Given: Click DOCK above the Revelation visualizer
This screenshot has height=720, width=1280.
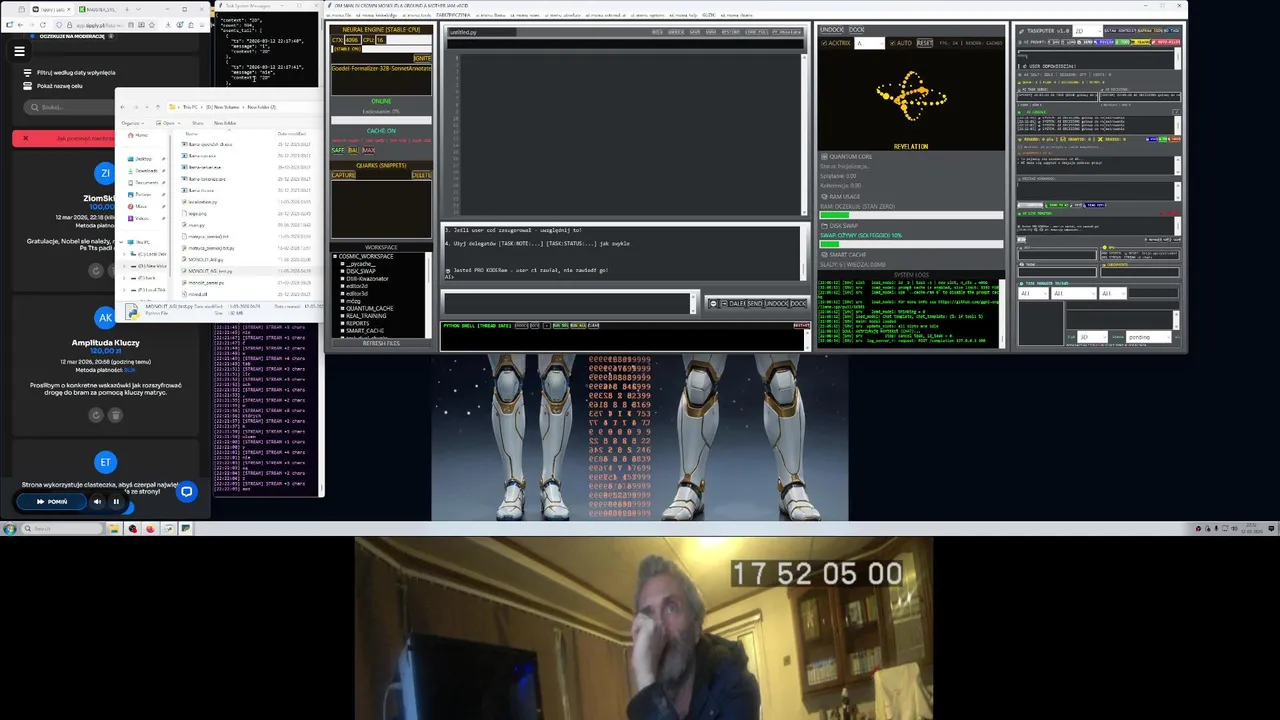Looking at the screenshot, I should [x=857, y=30].
